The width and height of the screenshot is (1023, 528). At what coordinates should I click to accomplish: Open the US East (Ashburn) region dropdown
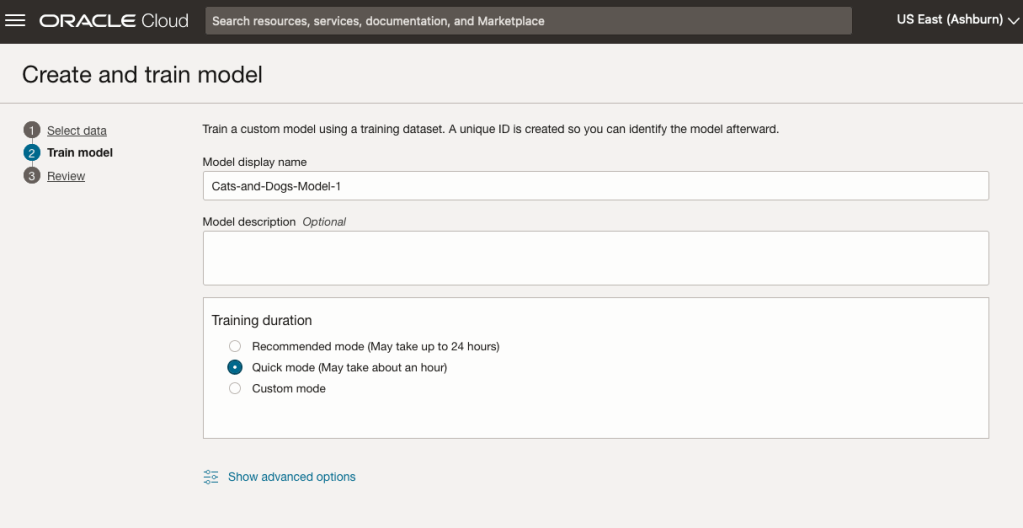948,20
